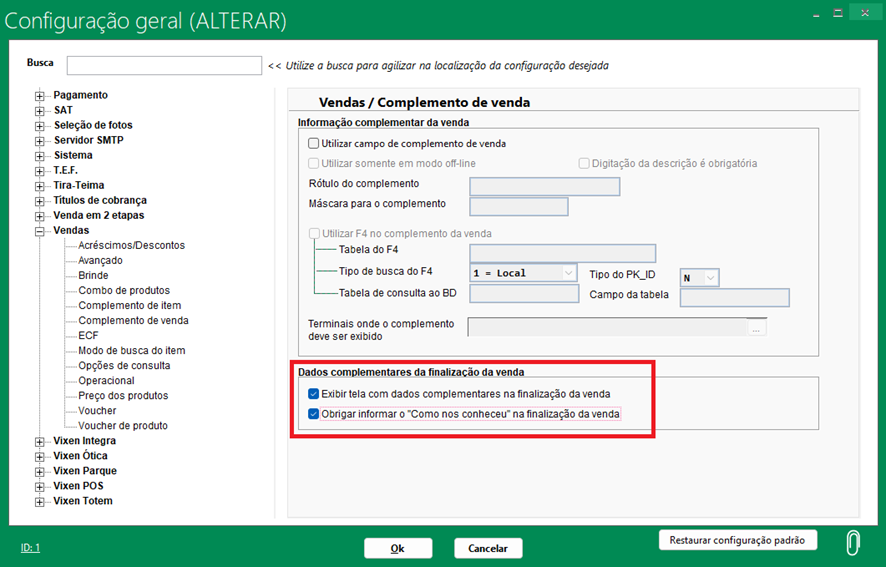Viewport: 886px width, 567px height.
Task: Expand the Sistema tree node
Action: tap(41, 156)
